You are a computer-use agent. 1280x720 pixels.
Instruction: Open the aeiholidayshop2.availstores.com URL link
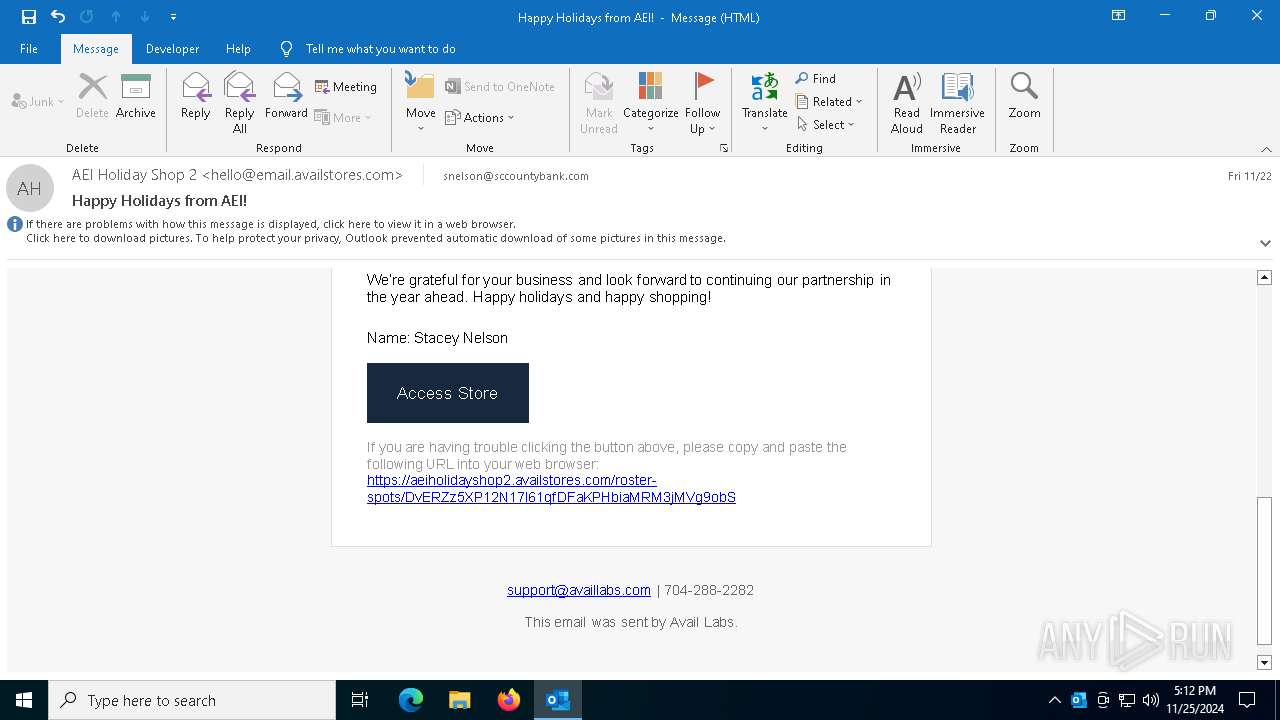(551, 489)
